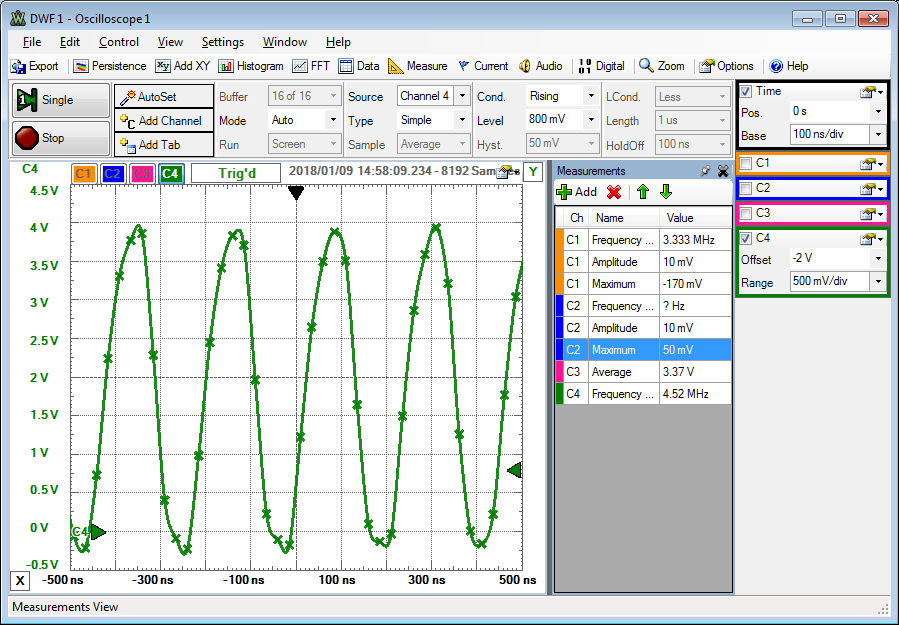Open the time Base dropdown

(877, 135)
